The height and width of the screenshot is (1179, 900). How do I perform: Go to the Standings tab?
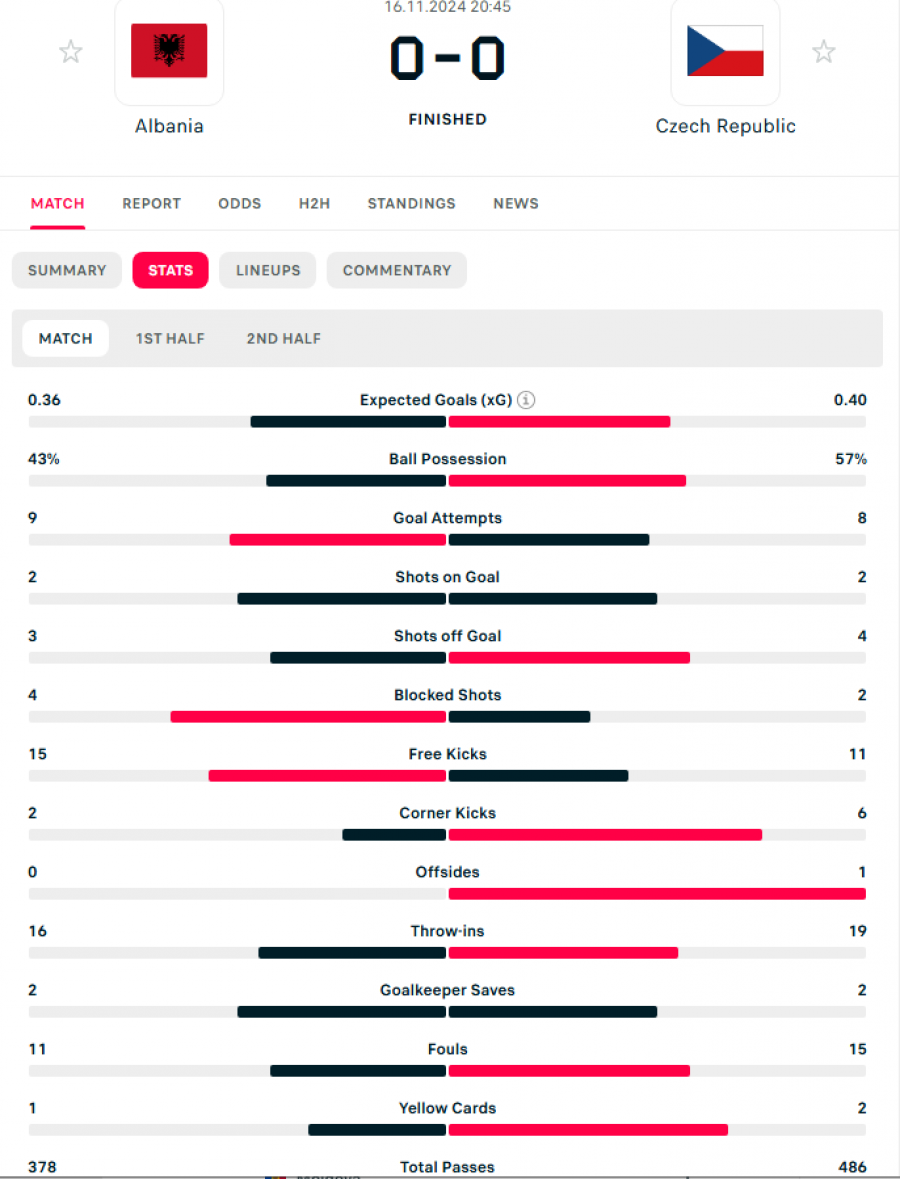[x=411, y=204]
